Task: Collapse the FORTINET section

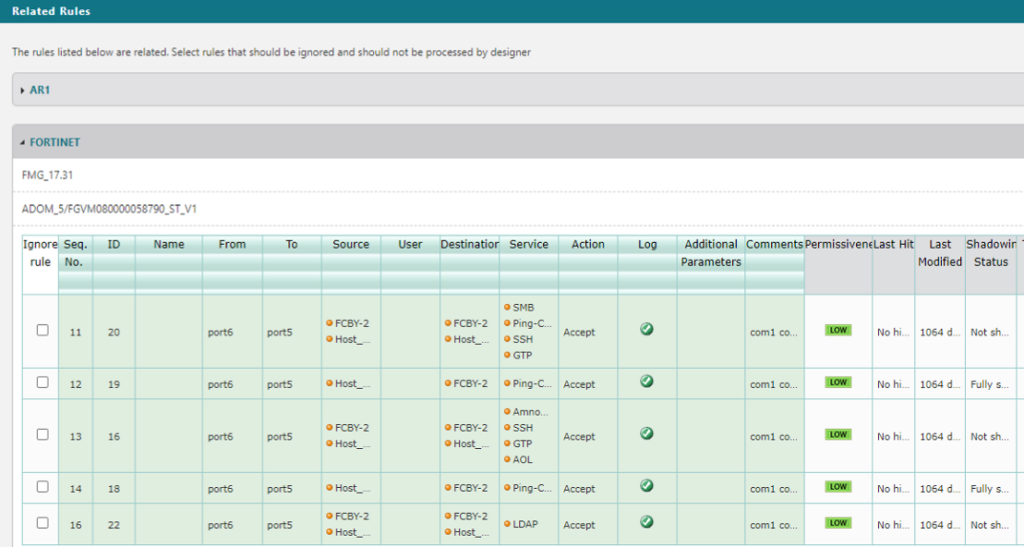Action: click(54, 142)
